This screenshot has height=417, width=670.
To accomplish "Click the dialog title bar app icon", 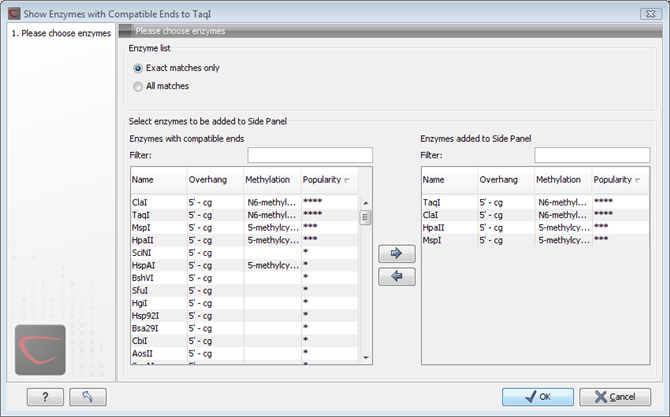I will [10, 10].
